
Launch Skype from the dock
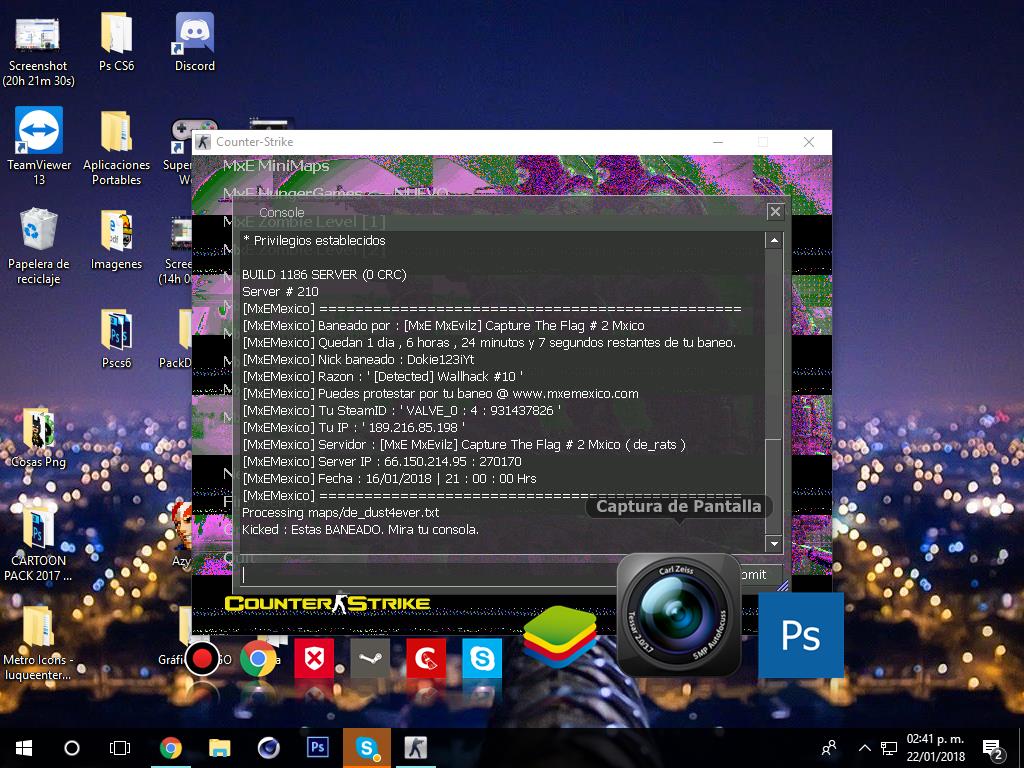click(482, 658)
